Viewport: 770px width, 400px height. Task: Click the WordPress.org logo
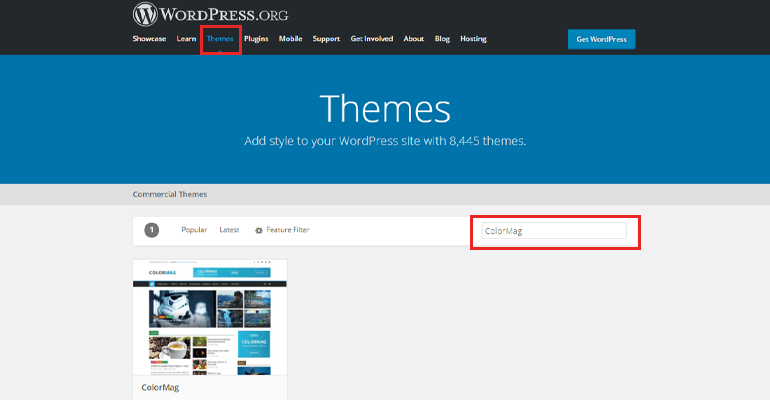[x=210, y=14]
